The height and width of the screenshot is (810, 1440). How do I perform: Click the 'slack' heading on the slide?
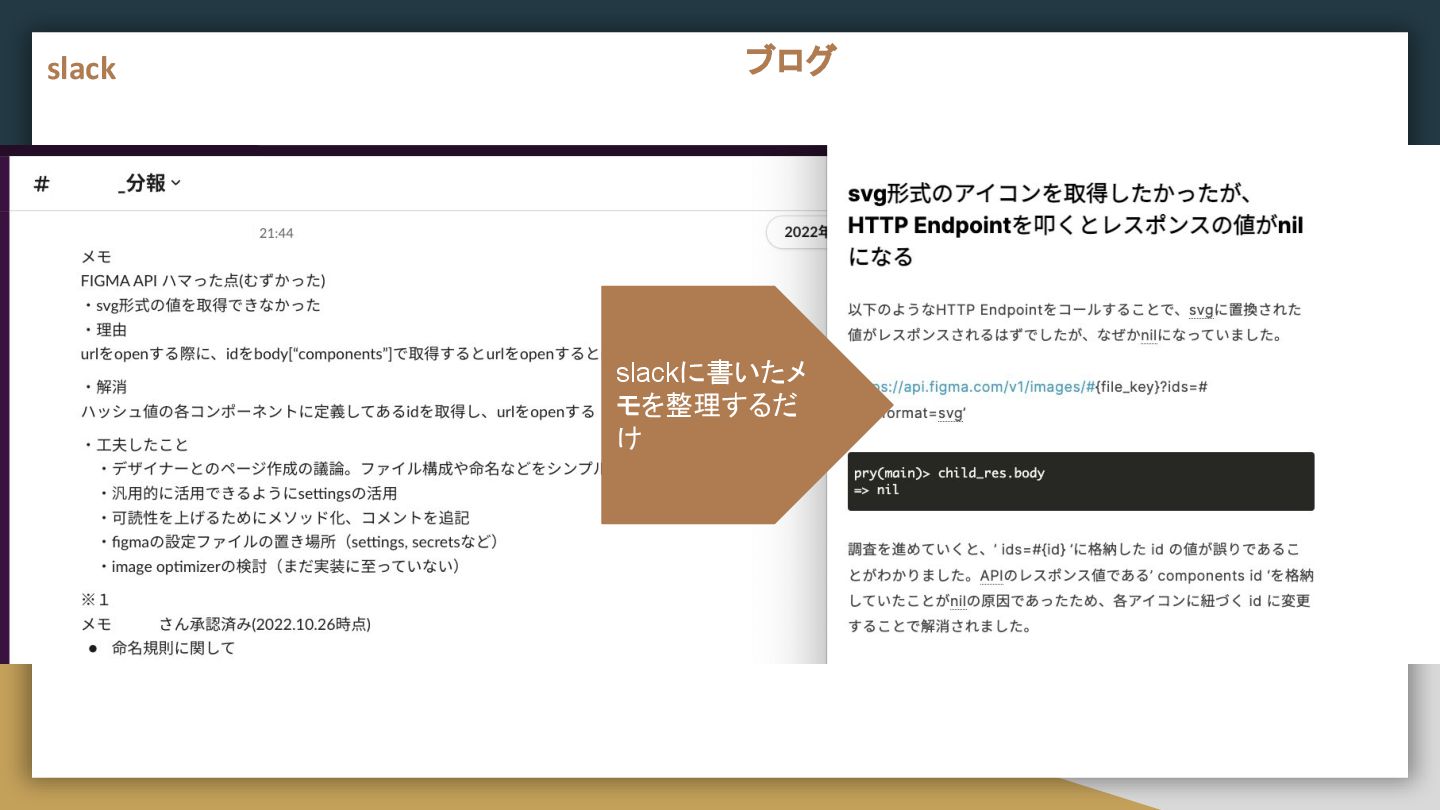[x=81, y=68]
